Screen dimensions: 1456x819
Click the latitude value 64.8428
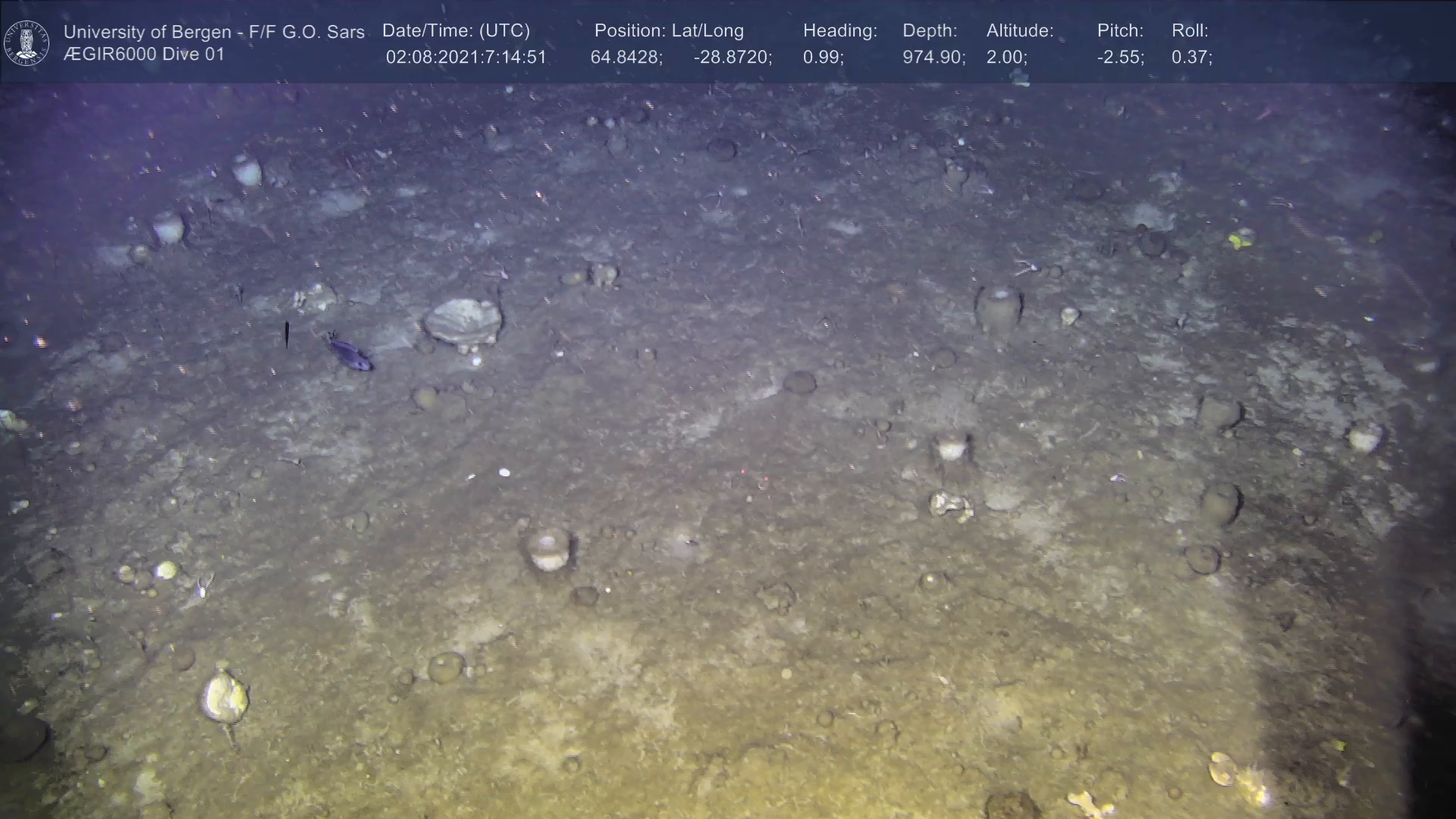coord(626,58)
